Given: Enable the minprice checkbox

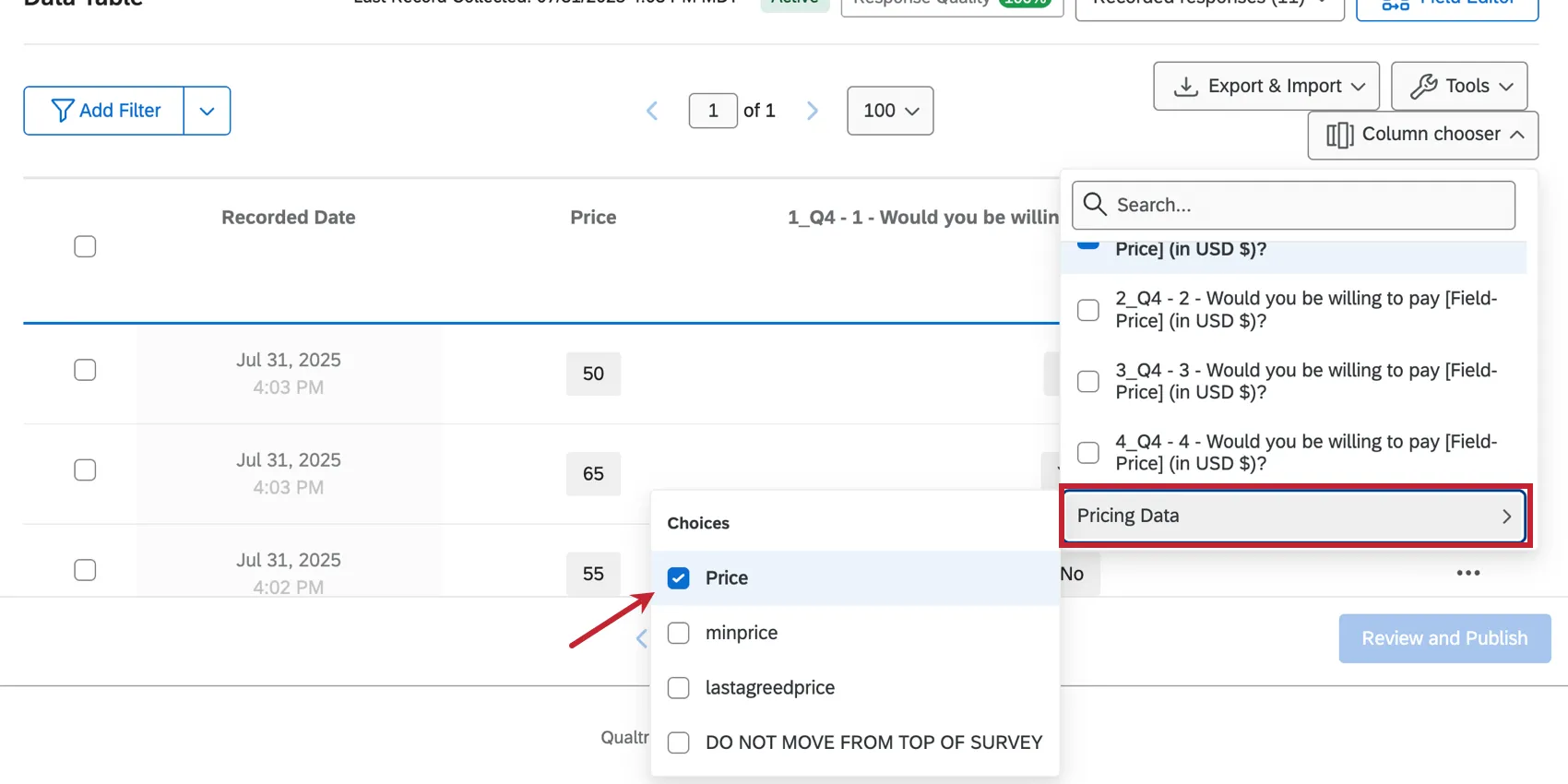Looking at the screenshot, I should pos(679,633).
